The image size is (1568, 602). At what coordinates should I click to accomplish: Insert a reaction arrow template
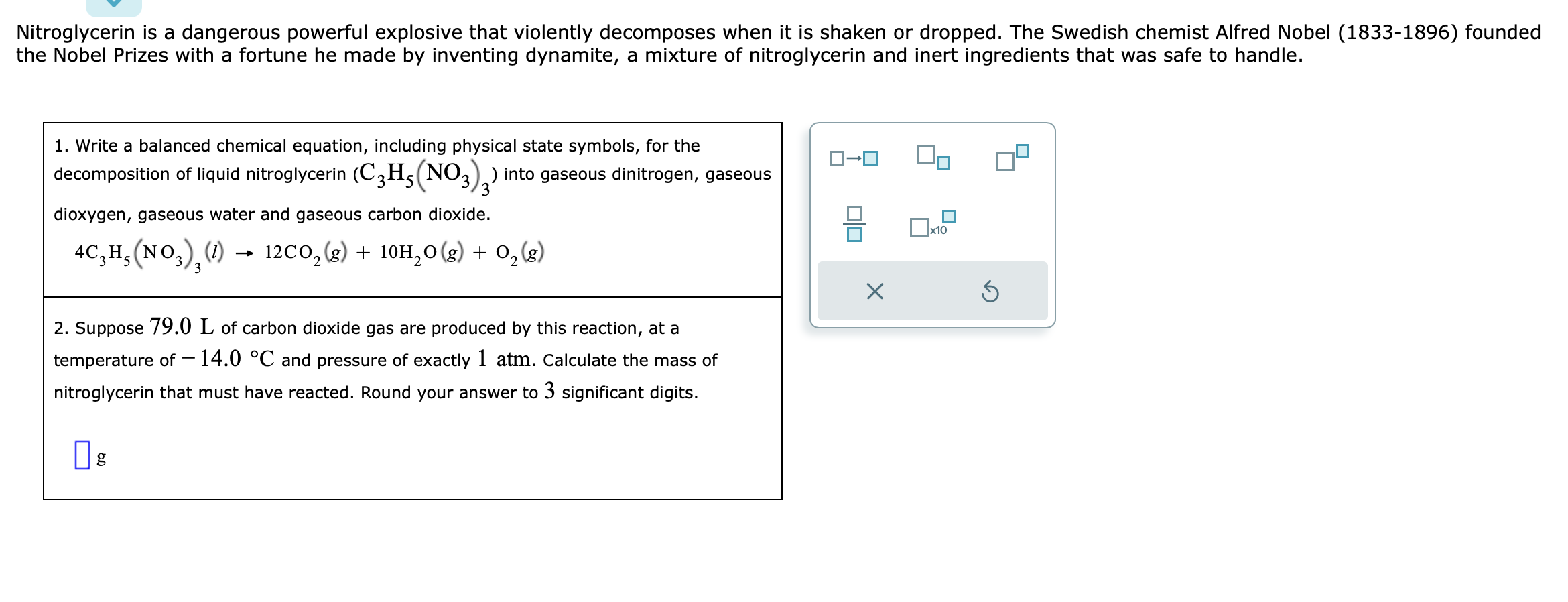pos(853,158)
